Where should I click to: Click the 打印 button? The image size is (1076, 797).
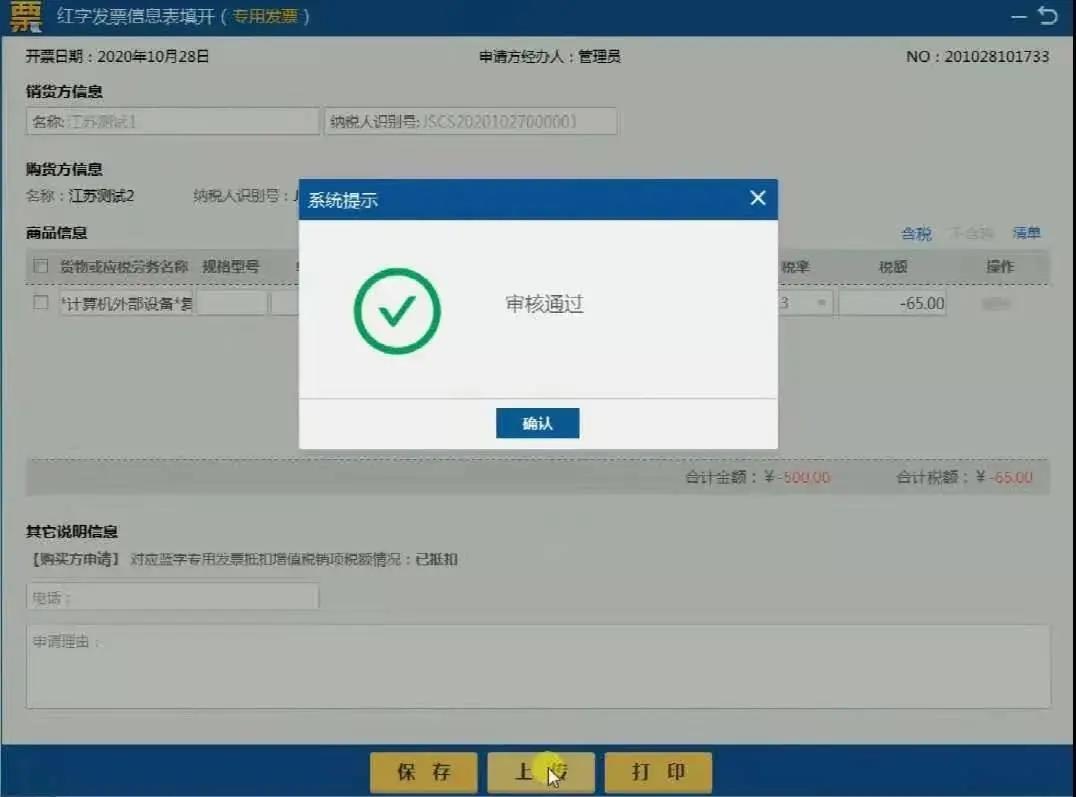(657, 772)
